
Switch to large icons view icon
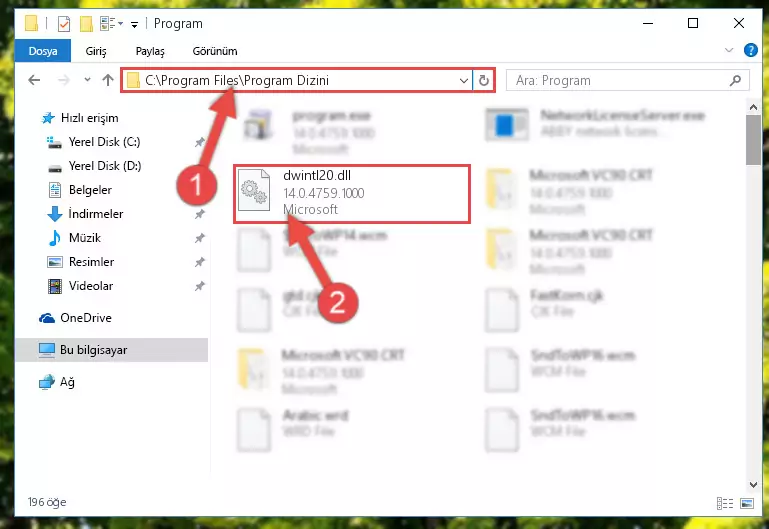pos(747,503)
